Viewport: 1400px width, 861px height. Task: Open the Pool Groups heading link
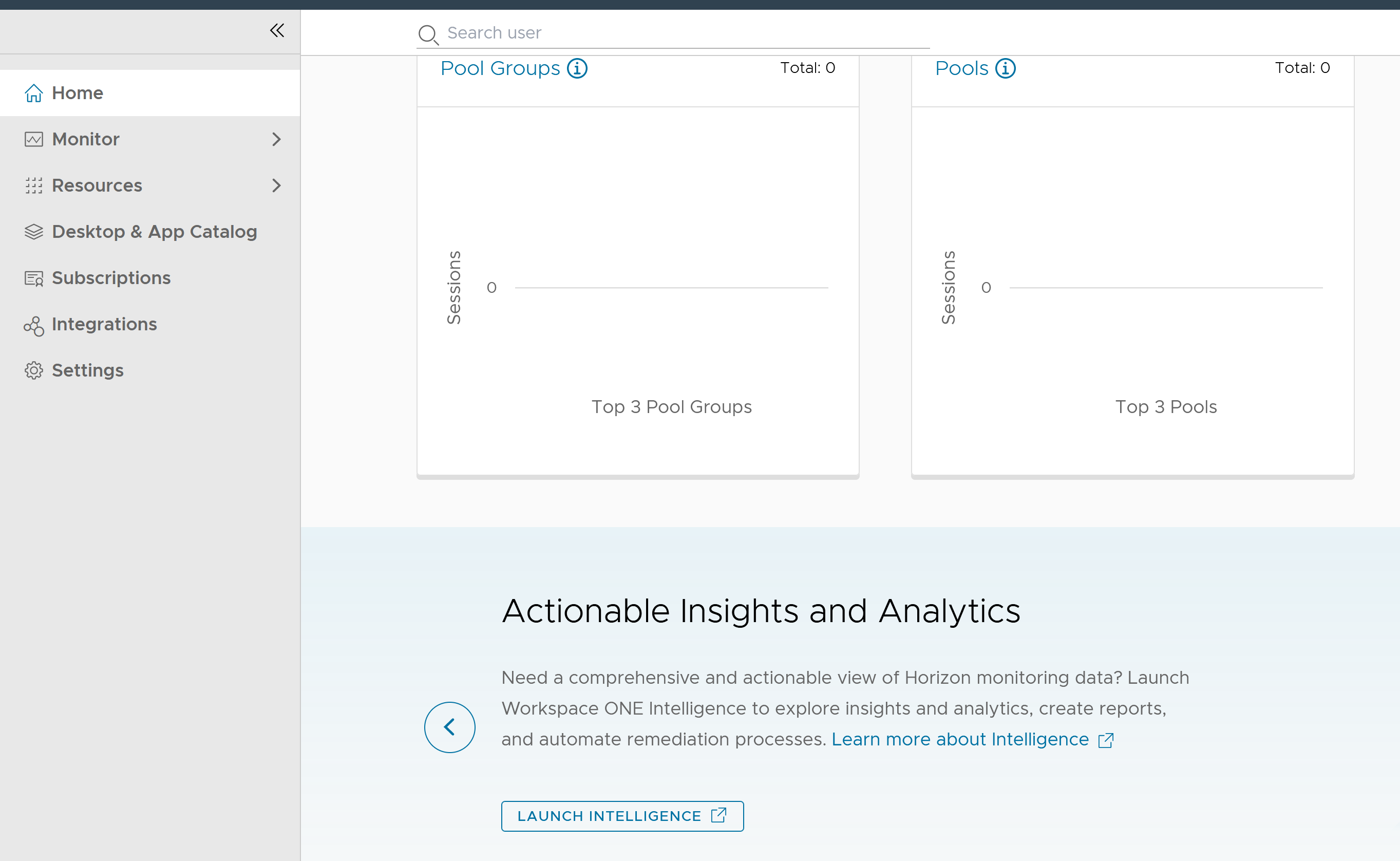pos(500,68)
